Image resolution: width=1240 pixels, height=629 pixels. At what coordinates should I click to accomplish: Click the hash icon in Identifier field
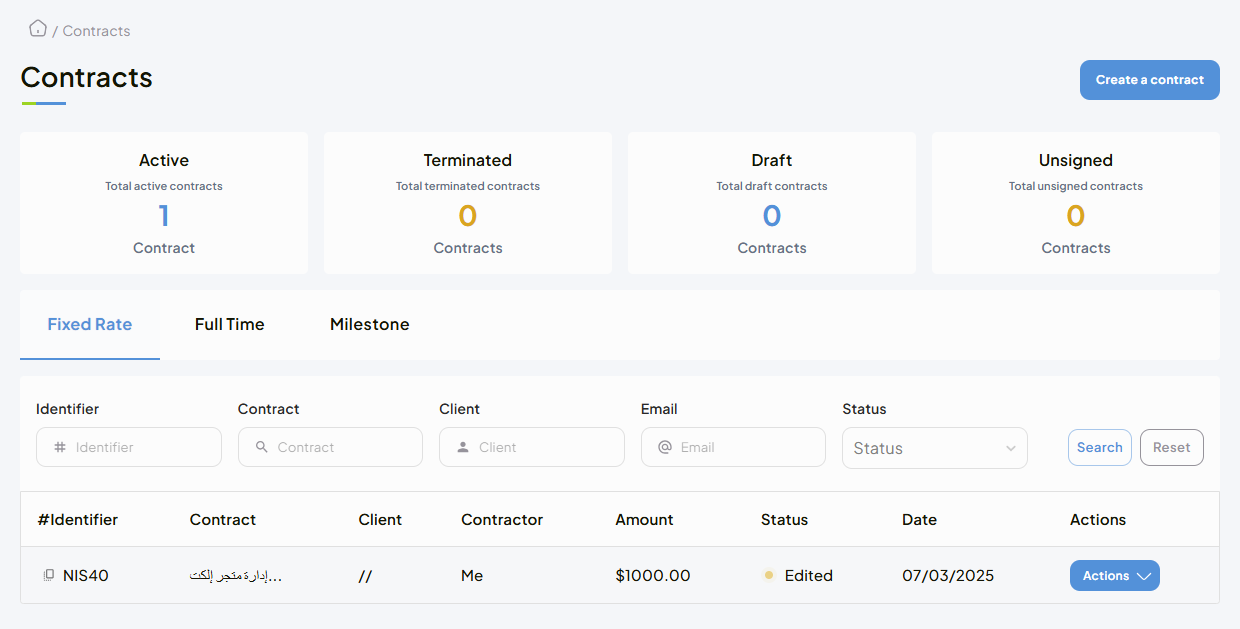pos(60,448)
